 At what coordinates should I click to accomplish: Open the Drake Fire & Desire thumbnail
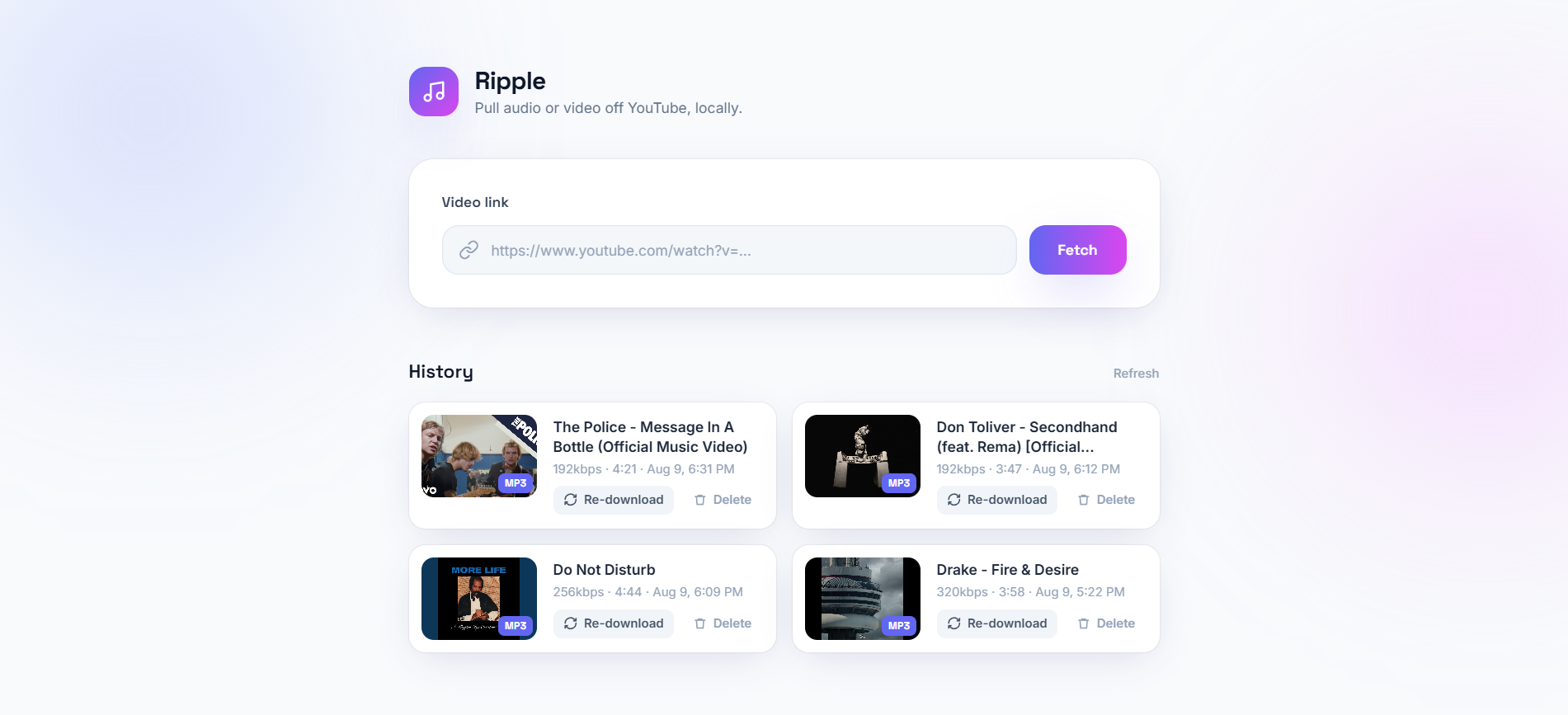click(863, 599)
